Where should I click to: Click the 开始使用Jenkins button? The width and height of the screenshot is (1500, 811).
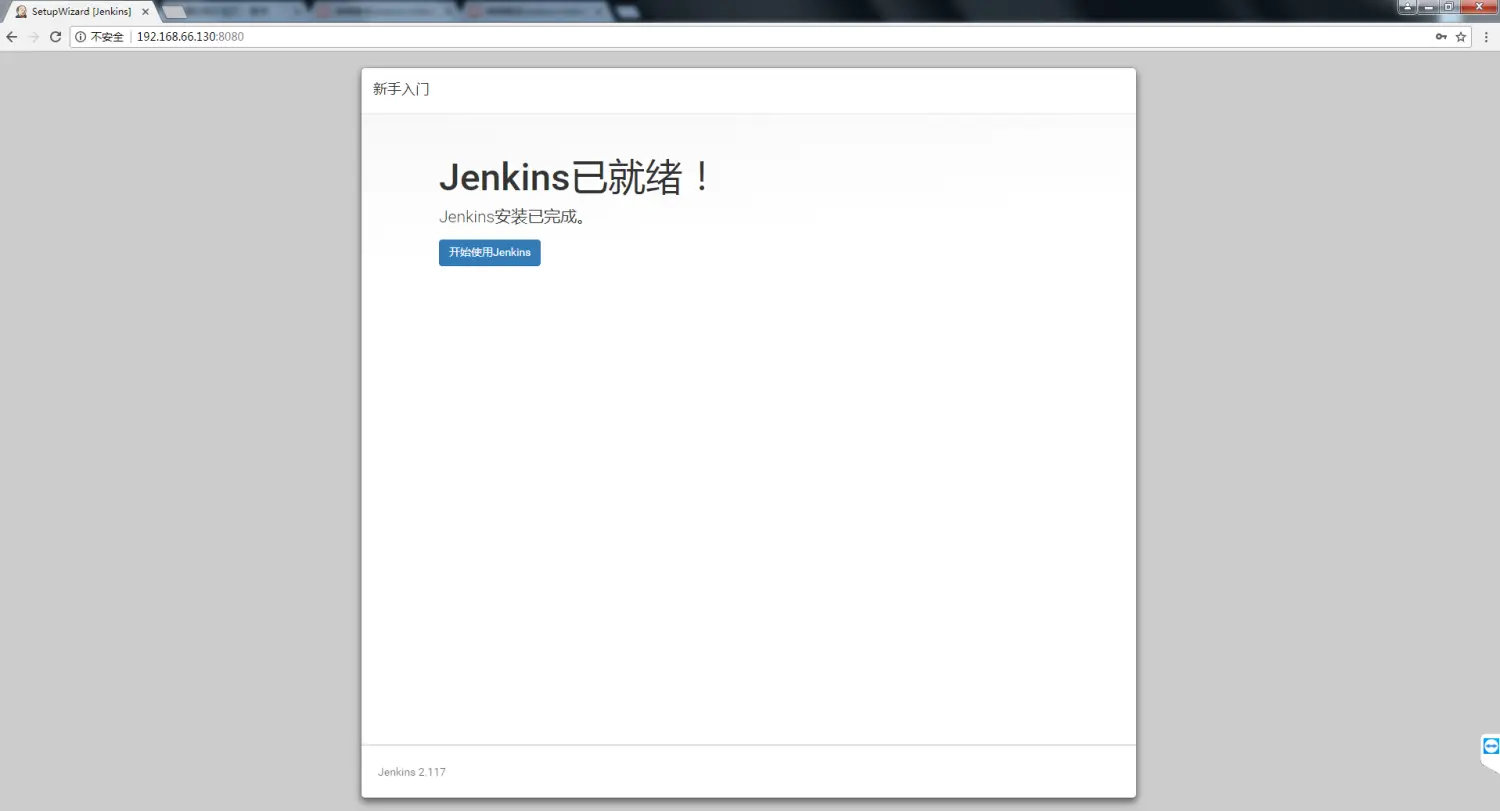(x=490, y=253)
